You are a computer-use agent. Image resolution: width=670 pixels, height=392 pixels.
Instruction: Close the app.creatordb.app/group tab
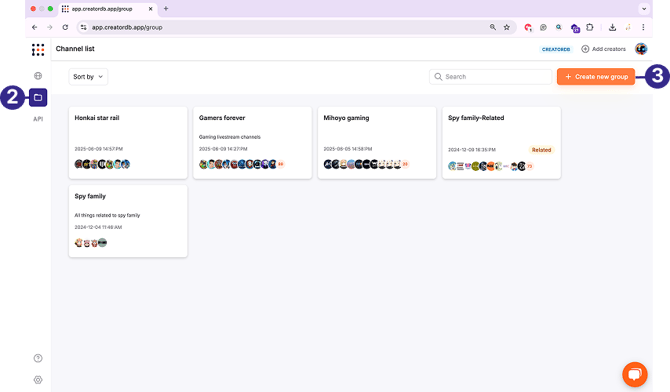click(x=150, y=9)
